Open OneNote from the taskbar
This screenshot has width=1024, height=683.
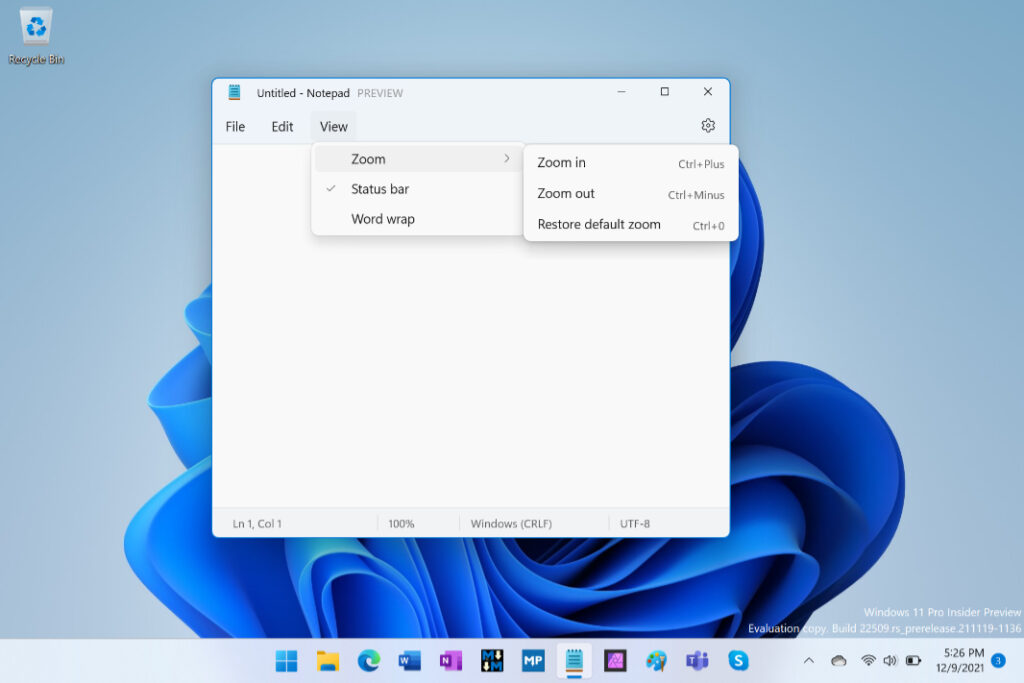(450, 661)
